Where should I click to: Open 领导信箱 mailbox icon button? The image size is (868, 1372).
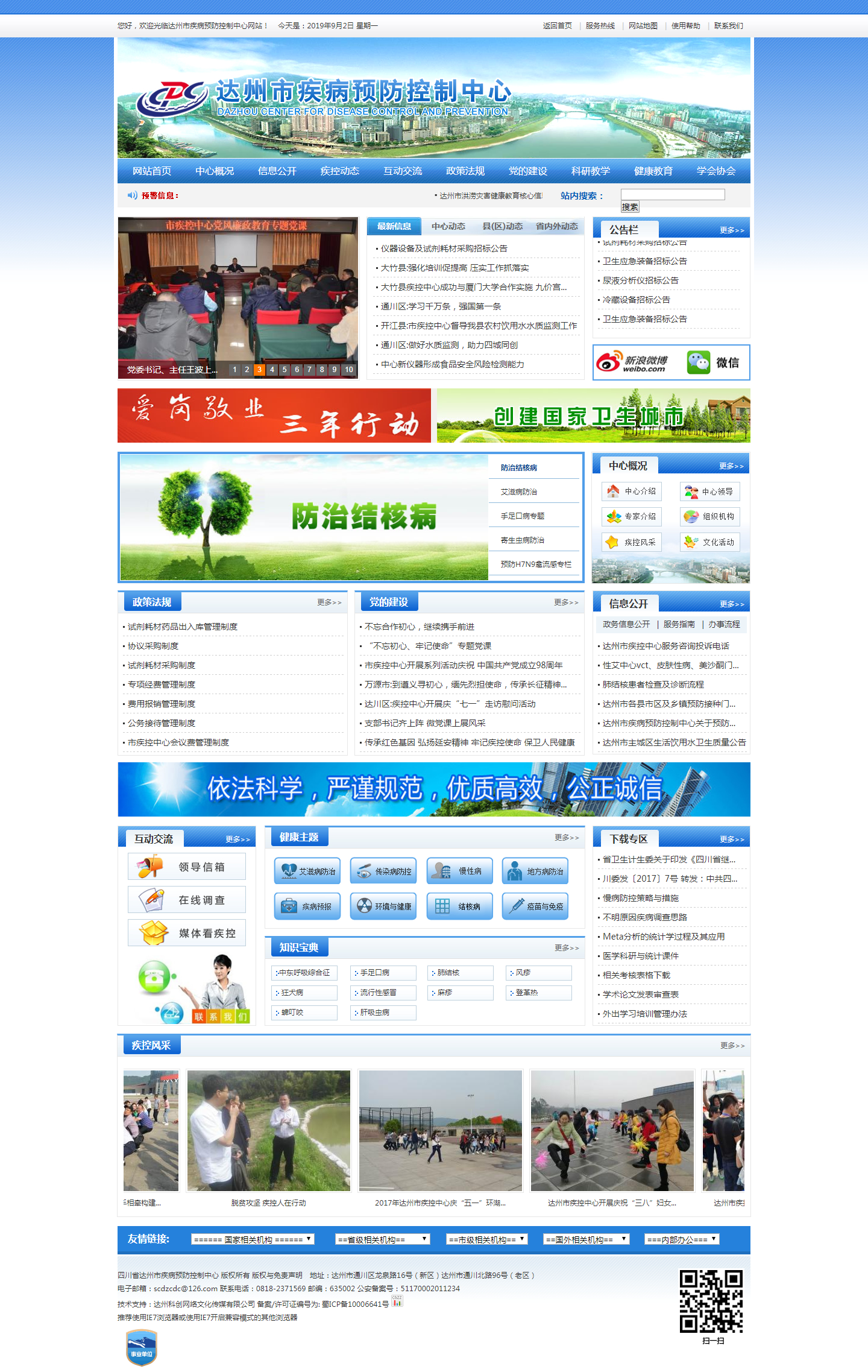coord(187,867)
